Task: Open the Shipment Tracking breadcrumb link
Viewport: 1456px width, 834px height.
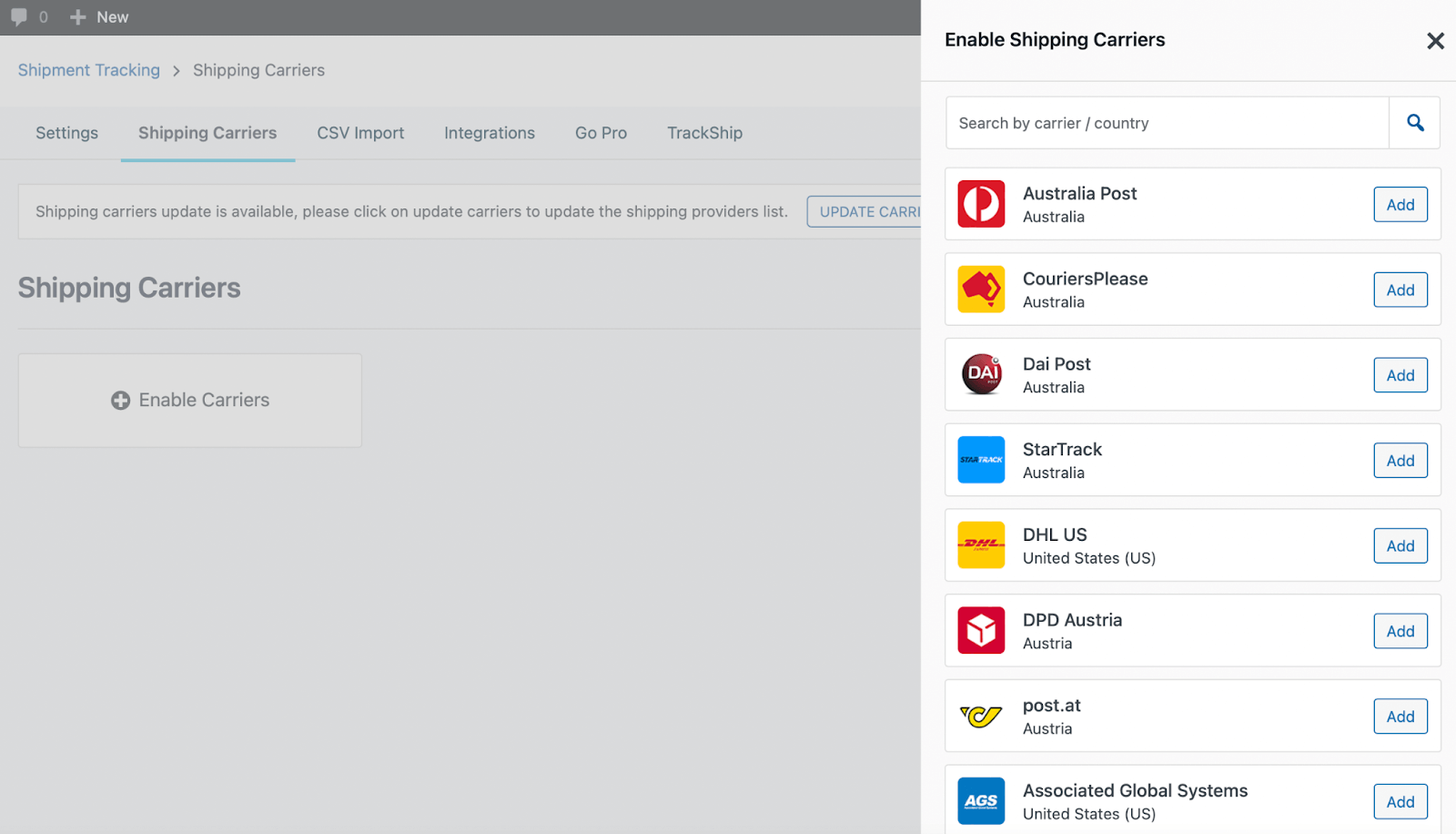Action: (x=88, y=70)
